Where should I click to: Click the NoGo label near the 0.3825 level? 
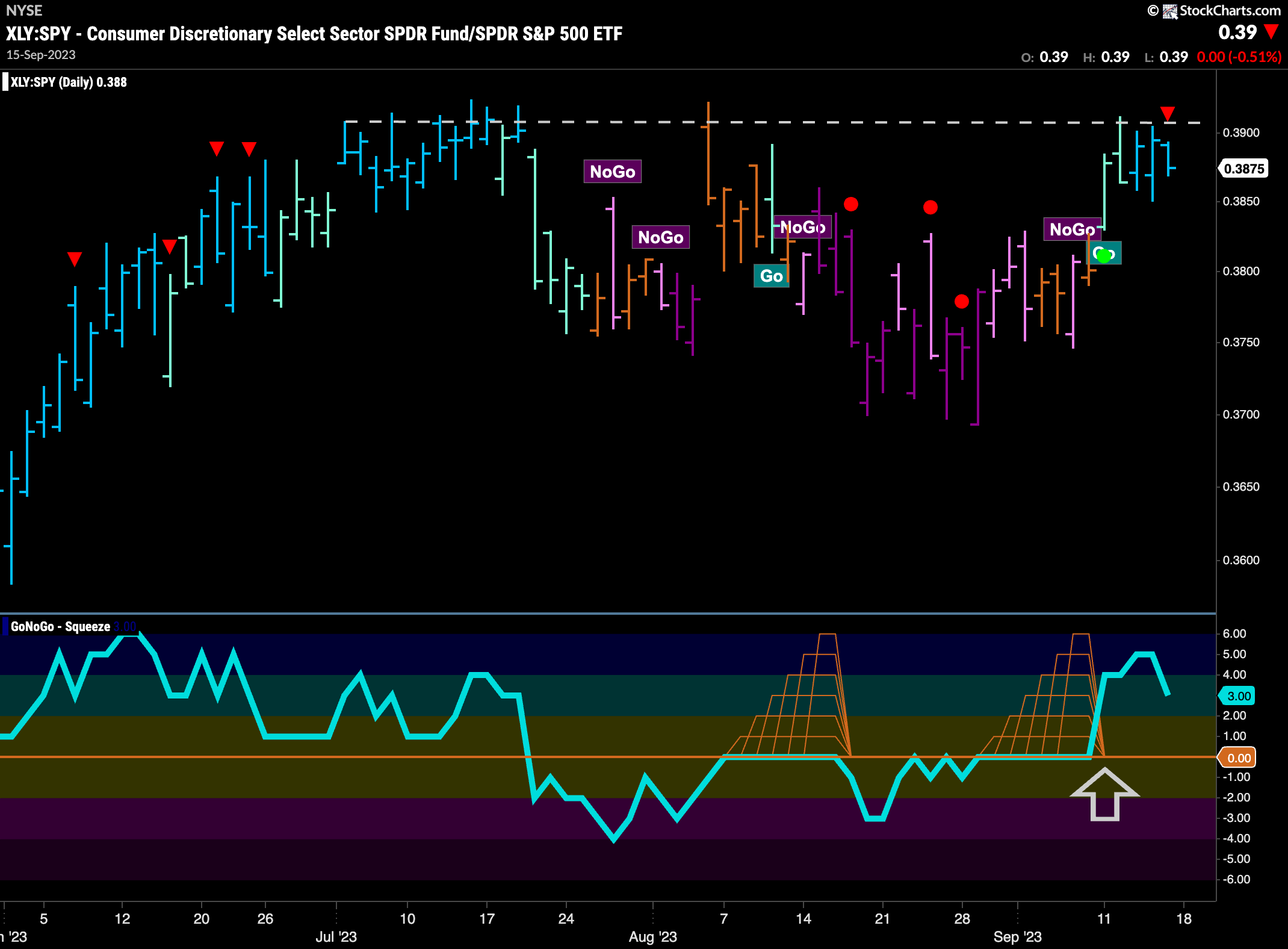tap(661, 237)
